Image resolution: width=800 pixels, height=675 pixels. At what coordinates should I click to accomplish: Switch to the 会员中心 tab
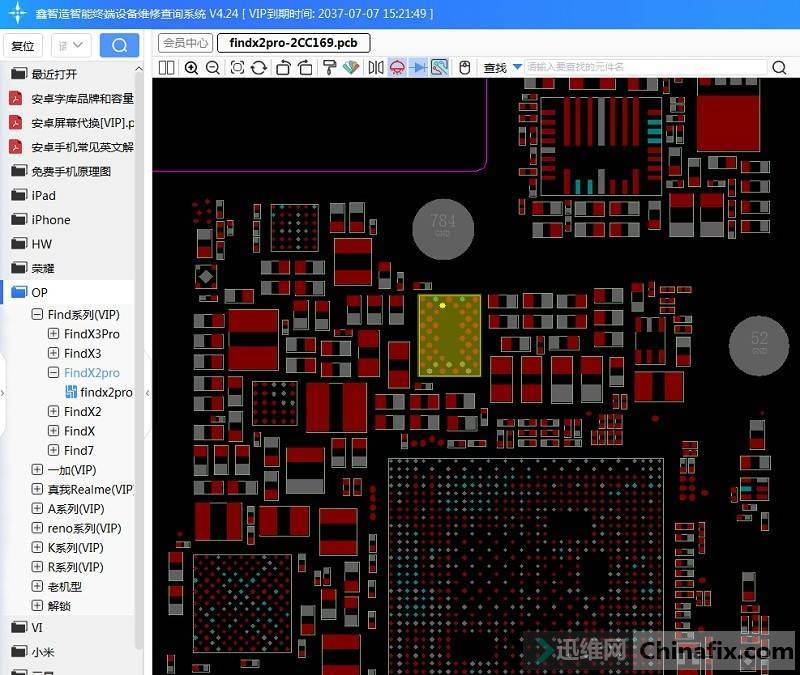185,43
